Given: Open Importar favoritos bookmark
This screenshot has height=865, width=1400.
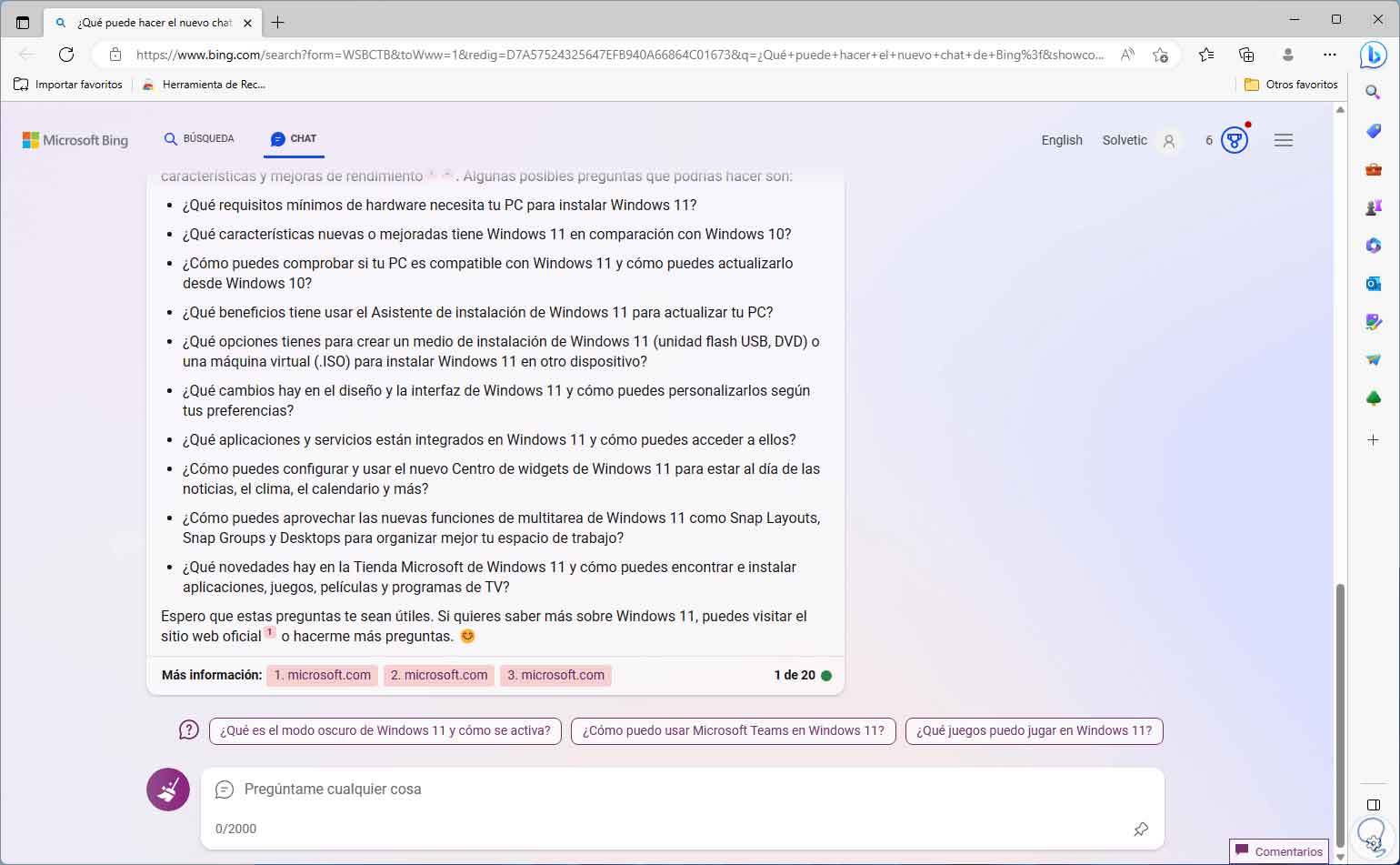Looking at the screenshot, I should point(68,85).
